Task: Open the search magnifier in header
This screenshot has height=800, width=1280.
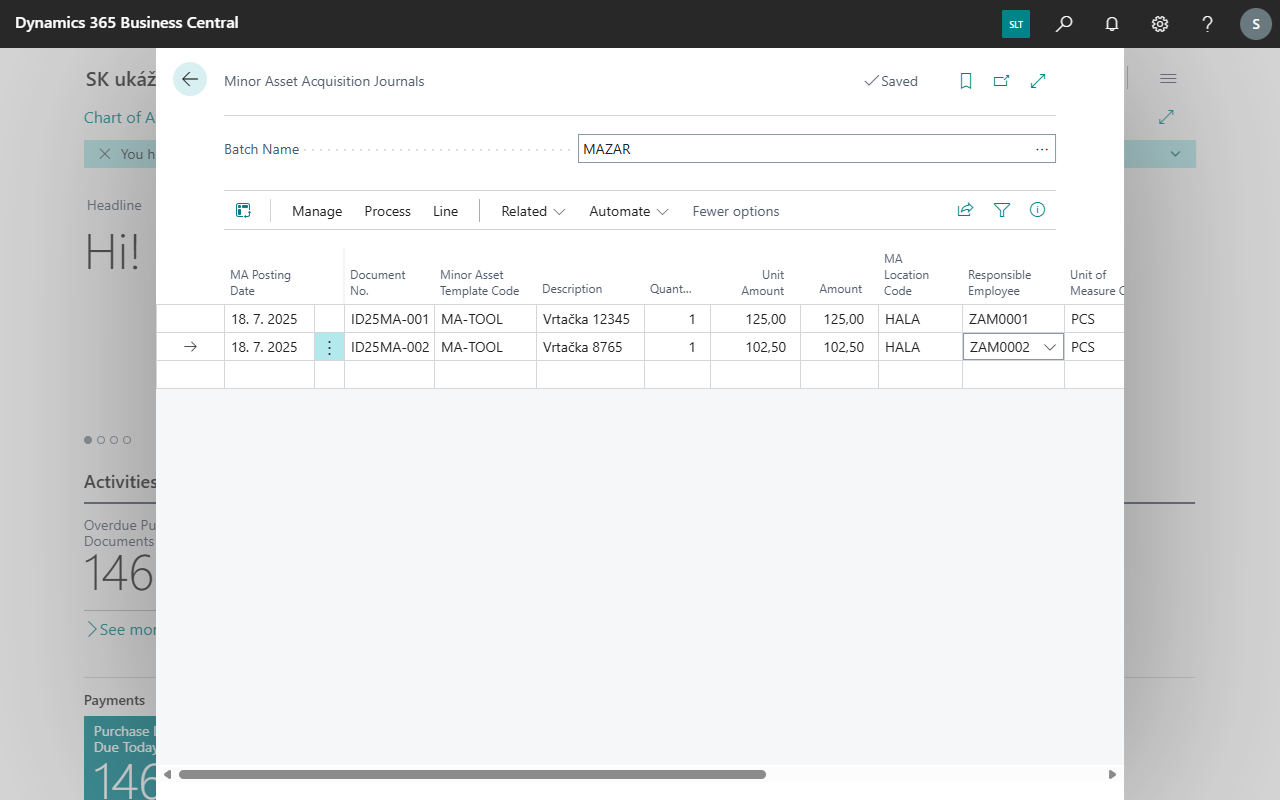Action: (x=1064, y=23)
